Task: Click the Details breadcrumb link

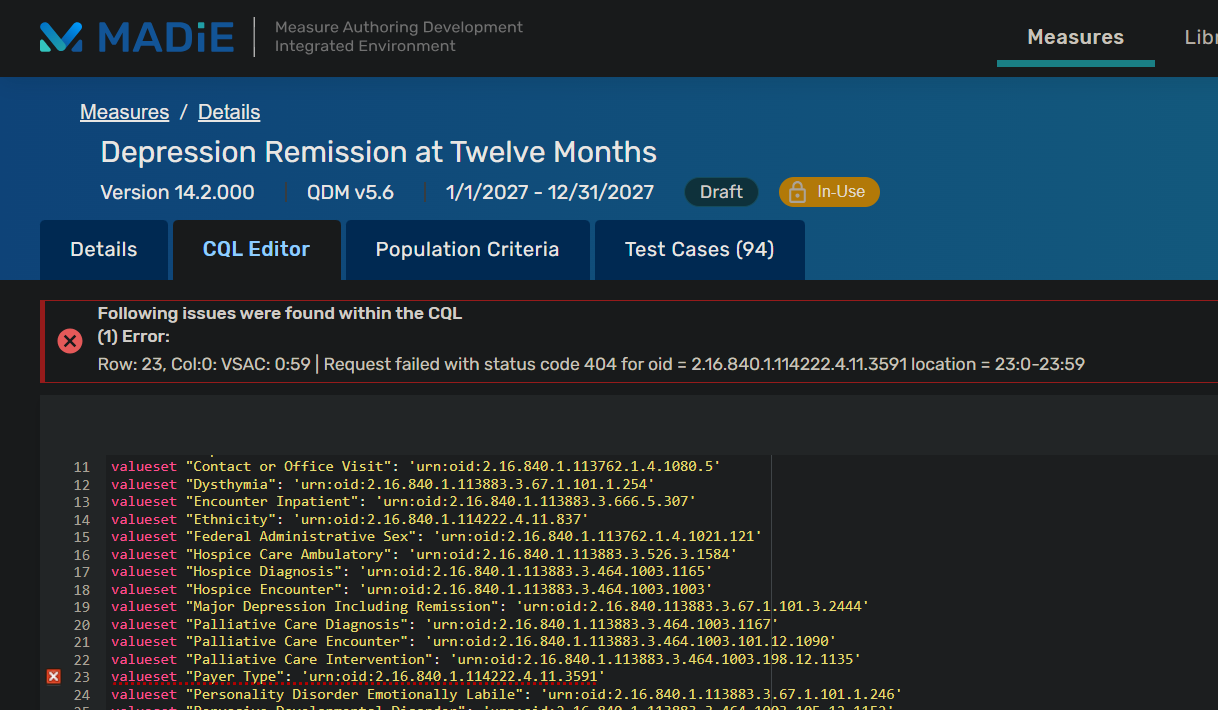Action: point(229,112)
